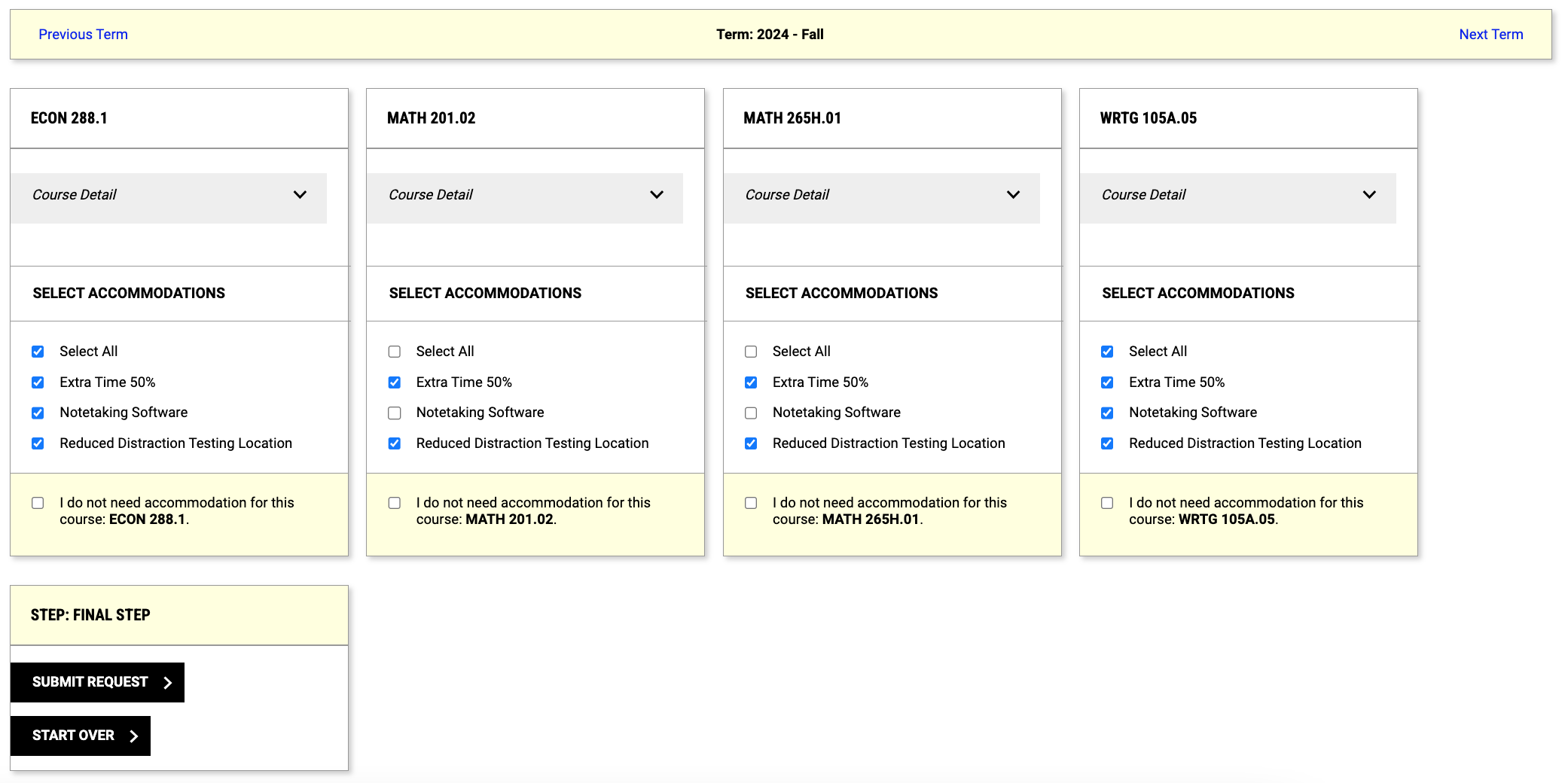
Task: Enable Notetaking Software for MATH 201.02
Action: (x=395, y=413)
